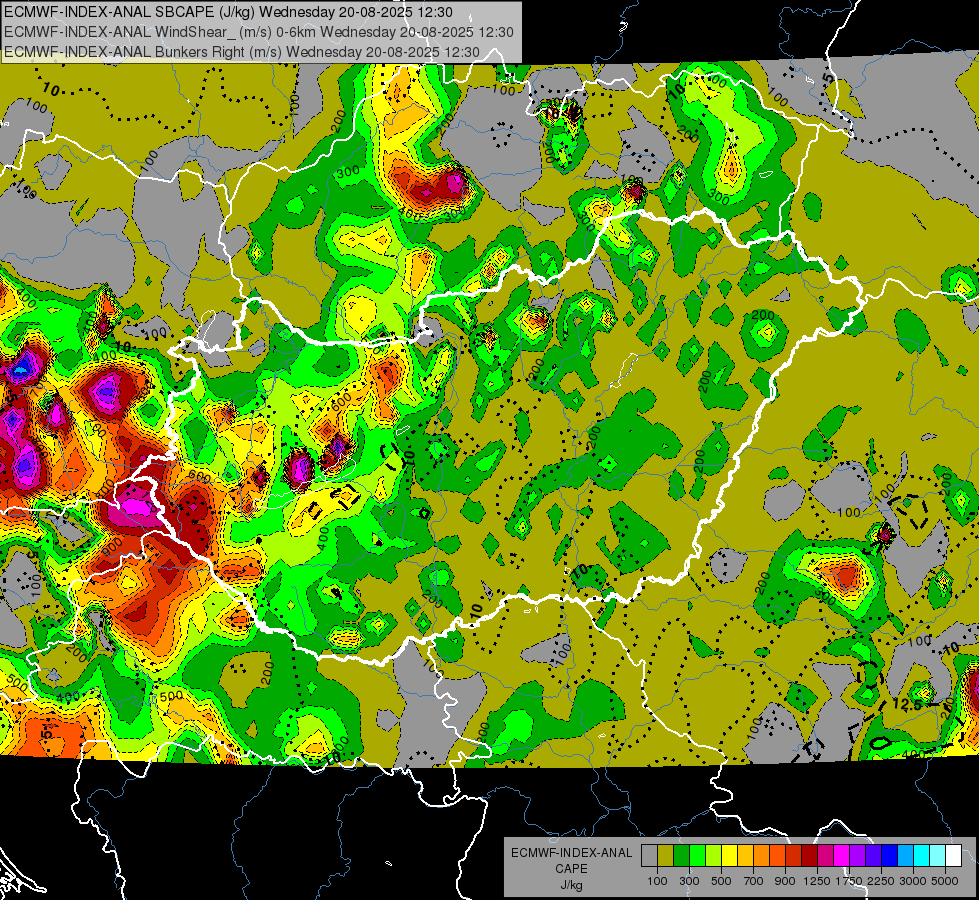Click the 2250 label under the legend
The image size is (979, 900).
[x=881, y=881]
